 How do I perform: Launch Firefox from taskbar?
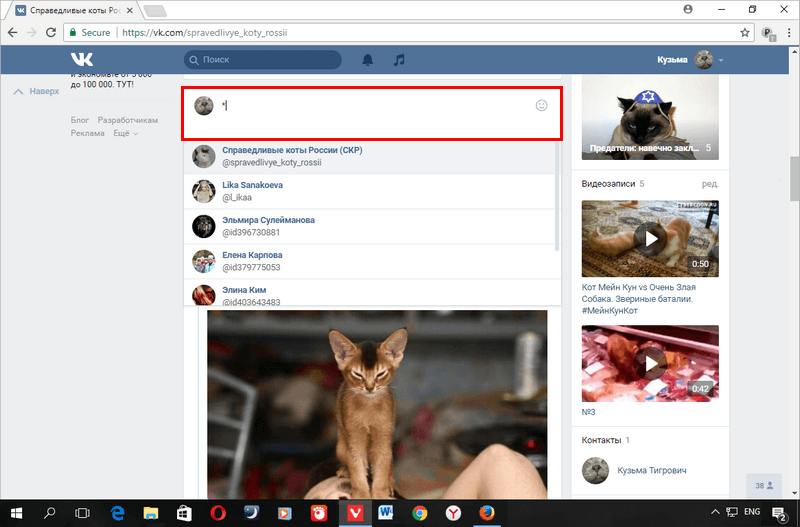pos(487,513)
